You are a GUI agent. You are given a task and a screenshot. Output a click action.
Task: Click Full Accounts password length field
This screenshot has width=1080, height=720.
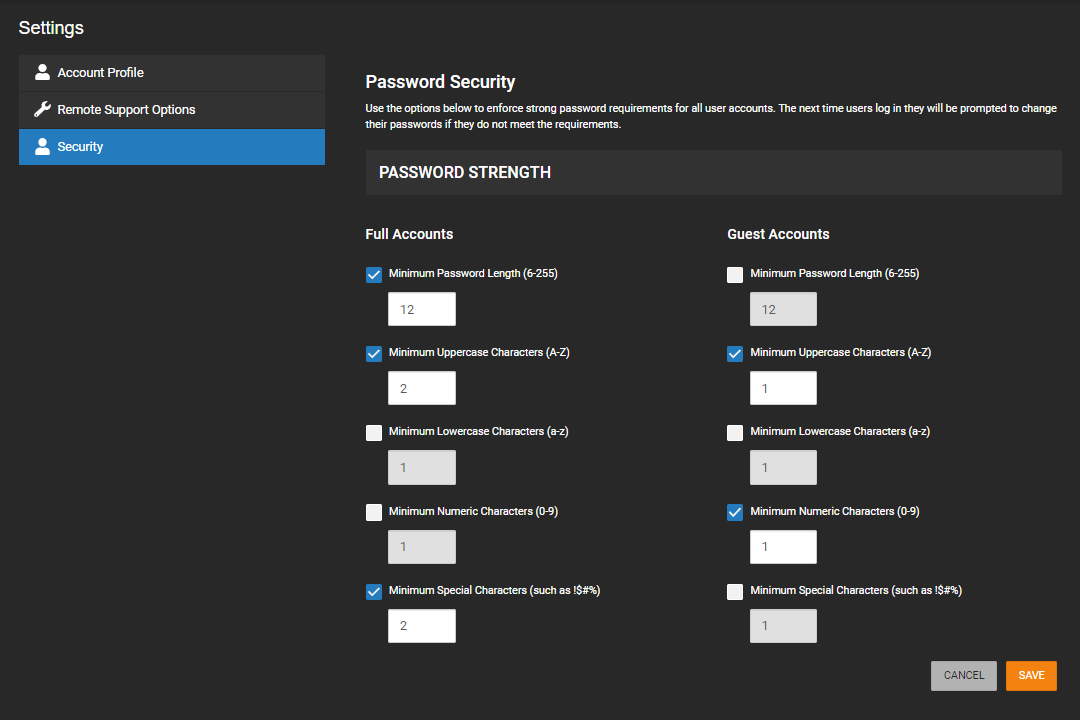coord(422,309)
